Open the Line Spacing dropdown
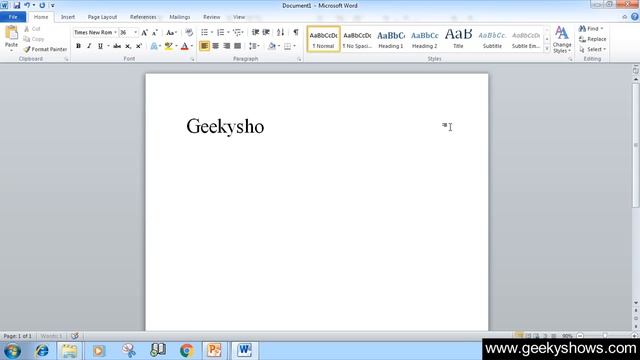 254,46
